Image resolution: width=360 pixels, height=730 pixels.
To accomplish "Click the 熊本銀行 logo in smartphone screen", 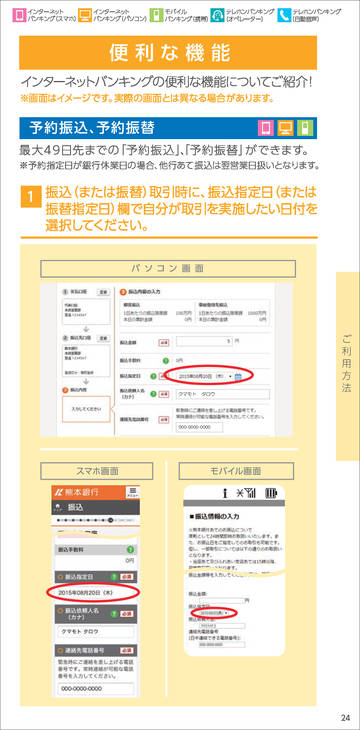I will 77,493.
